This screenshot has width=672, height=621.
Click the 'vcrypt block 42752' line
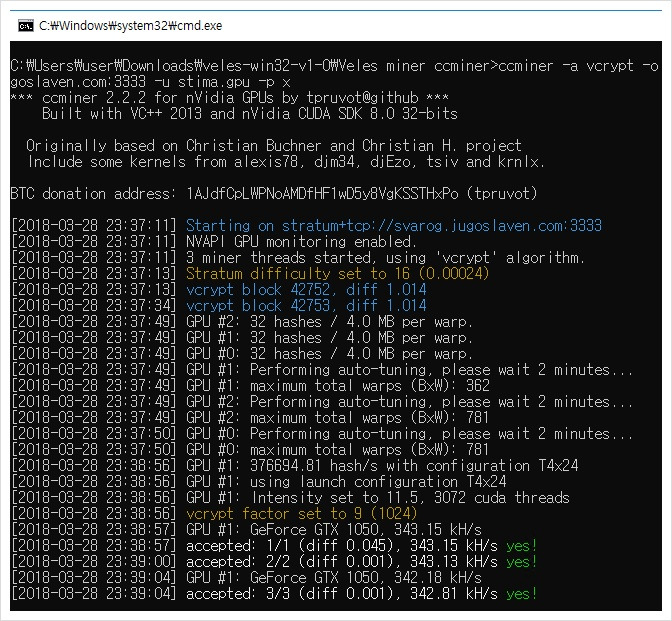tap(219, 290)
